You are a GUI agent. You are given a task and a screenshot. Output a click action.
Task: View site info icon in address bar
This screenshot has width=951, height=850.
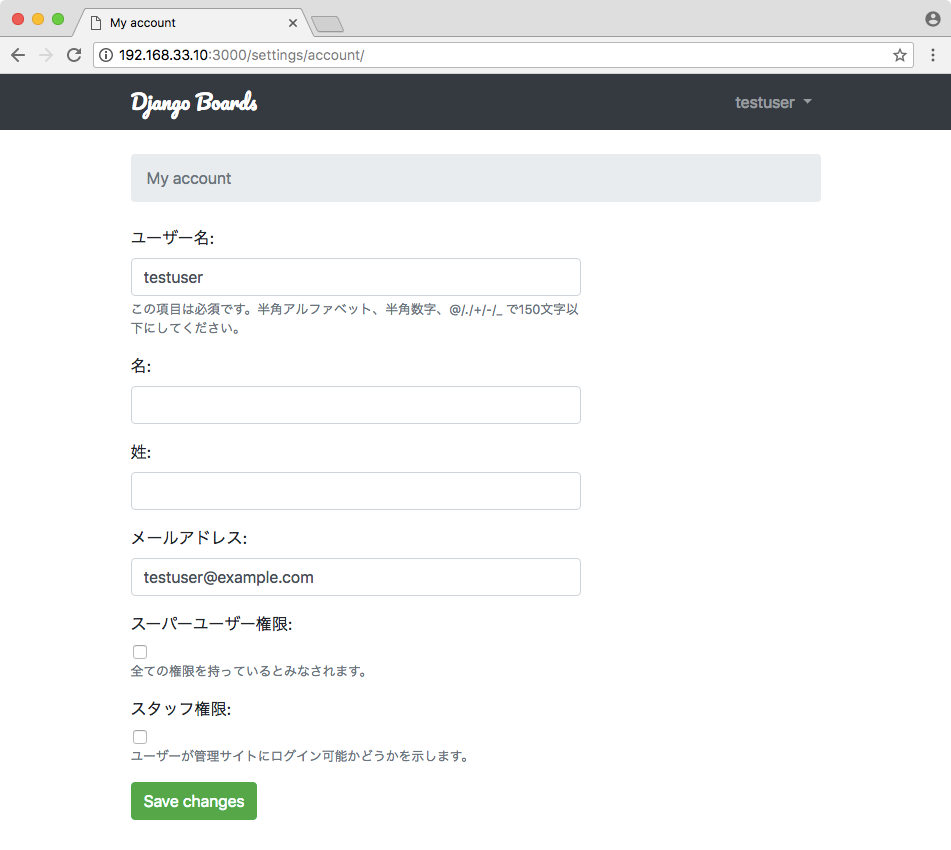(106, 55)
